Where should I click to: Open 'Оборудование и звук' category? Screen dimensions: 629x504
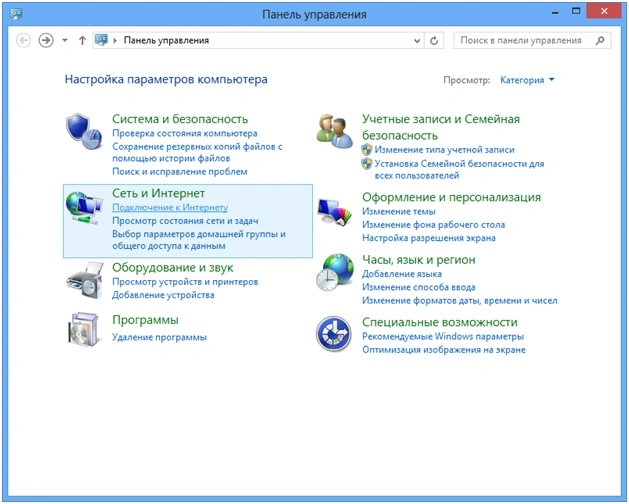[172, 268]
